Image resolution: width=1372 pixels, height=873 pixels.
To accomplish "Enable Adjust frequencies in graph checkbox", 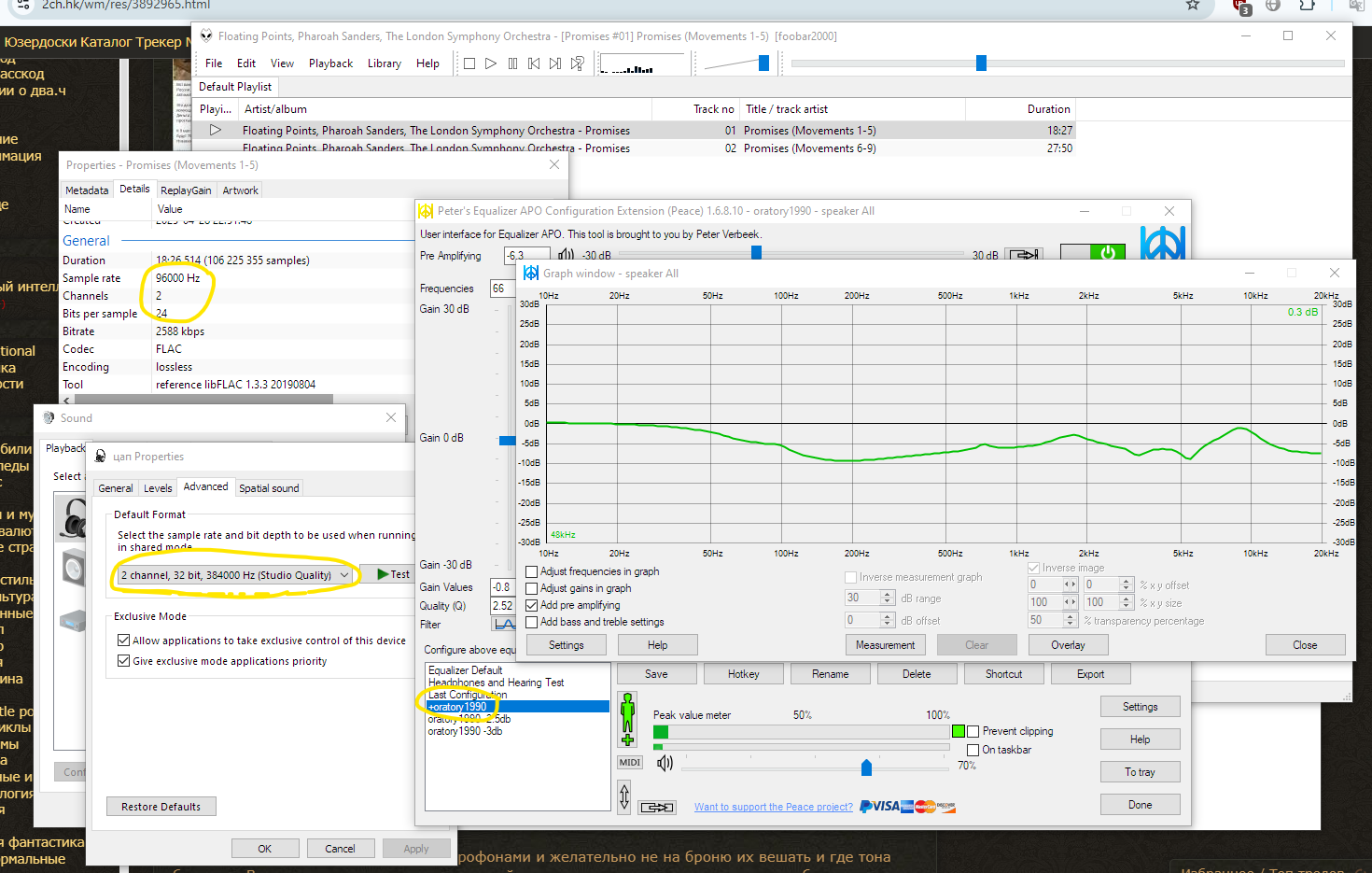I will (x=532, y=571).
